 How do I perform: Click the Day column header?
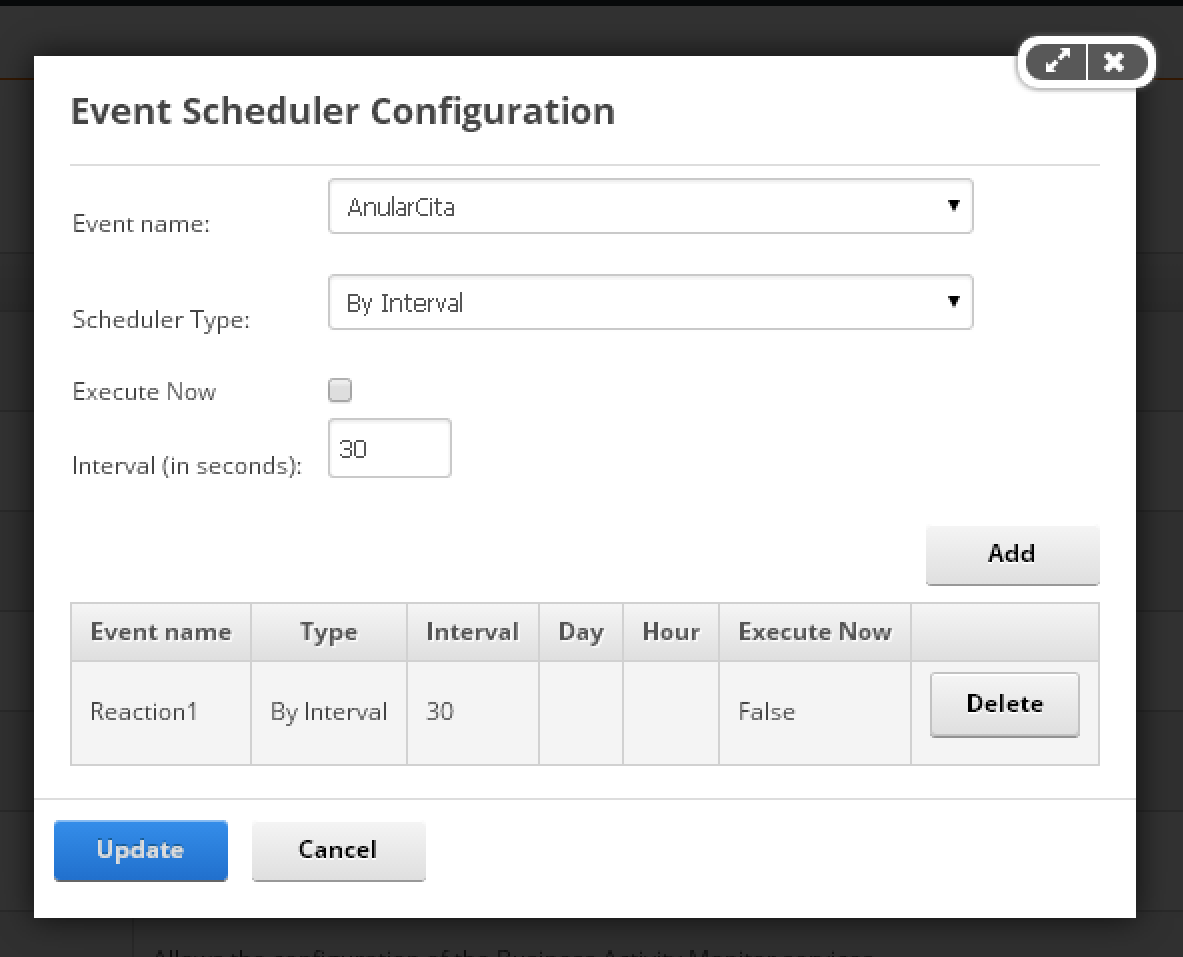point(581,632)
